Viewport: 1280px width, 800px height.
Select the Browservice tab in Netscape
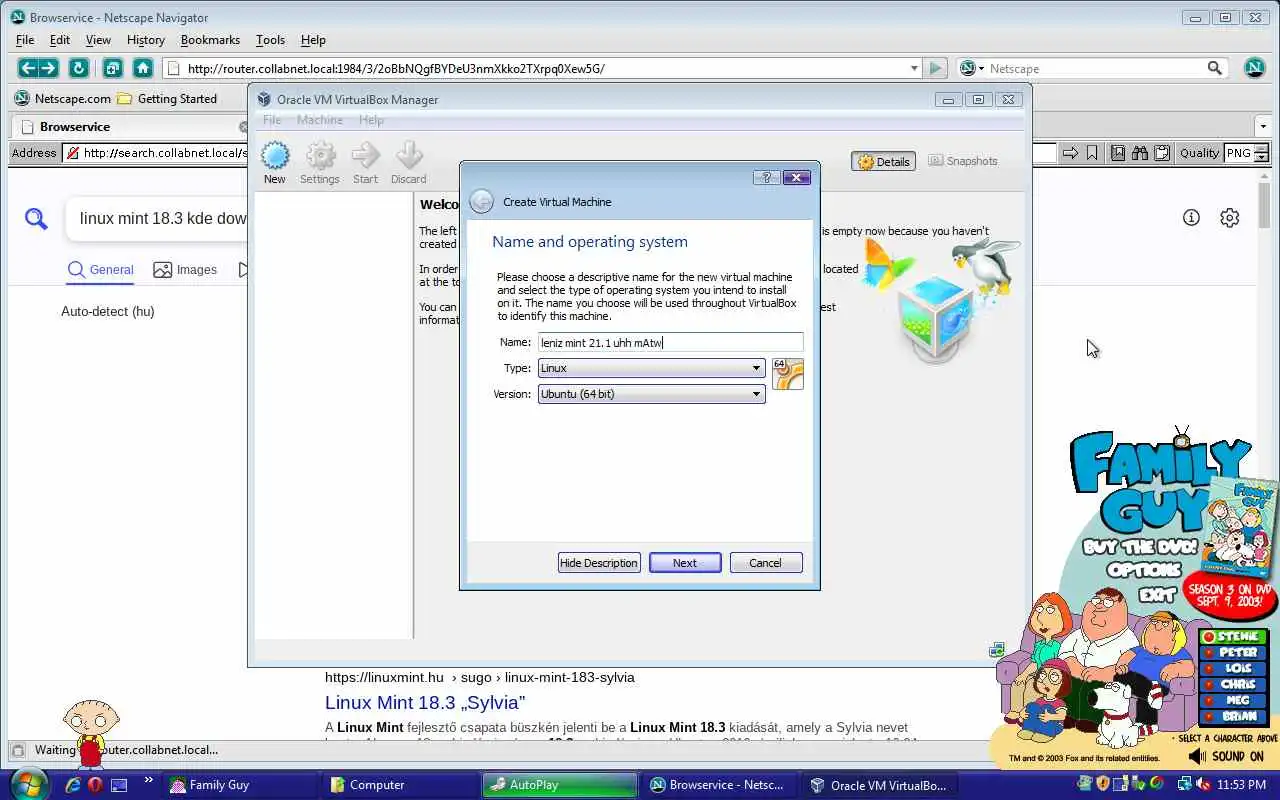click(130, 127)
